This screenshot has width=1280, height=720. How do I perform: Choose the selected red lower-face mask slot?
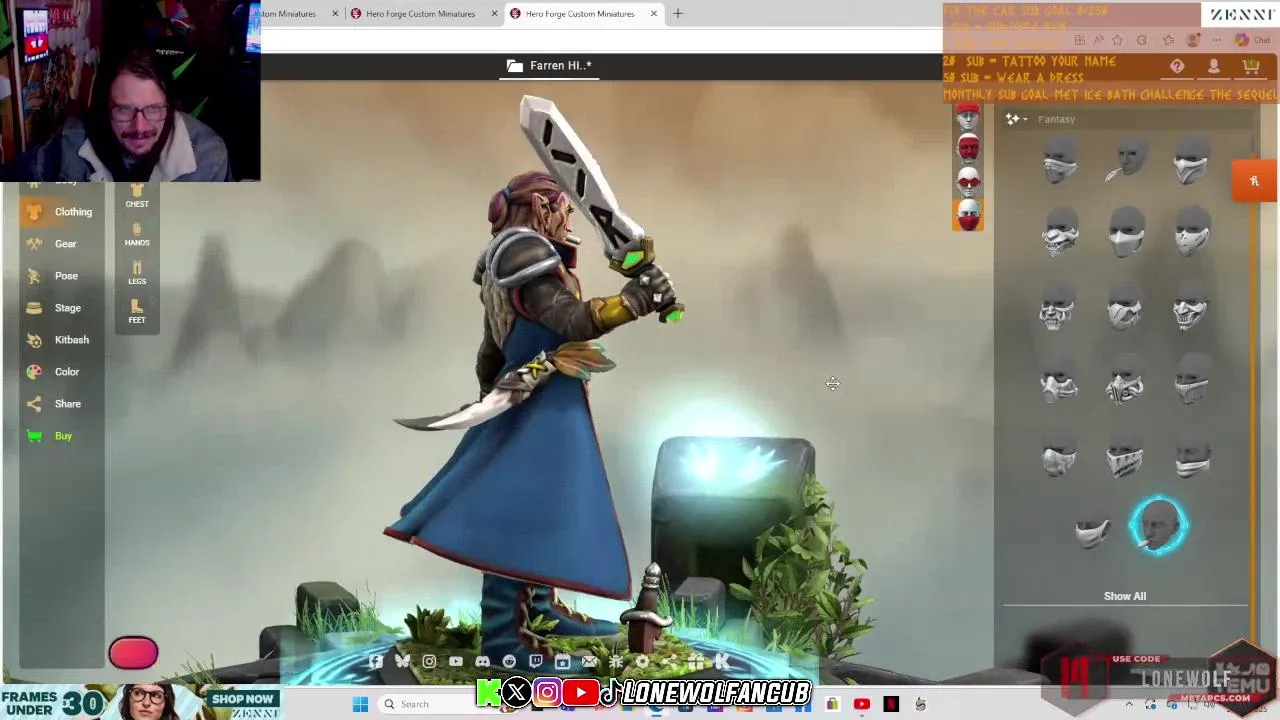(x=968, y=214)
